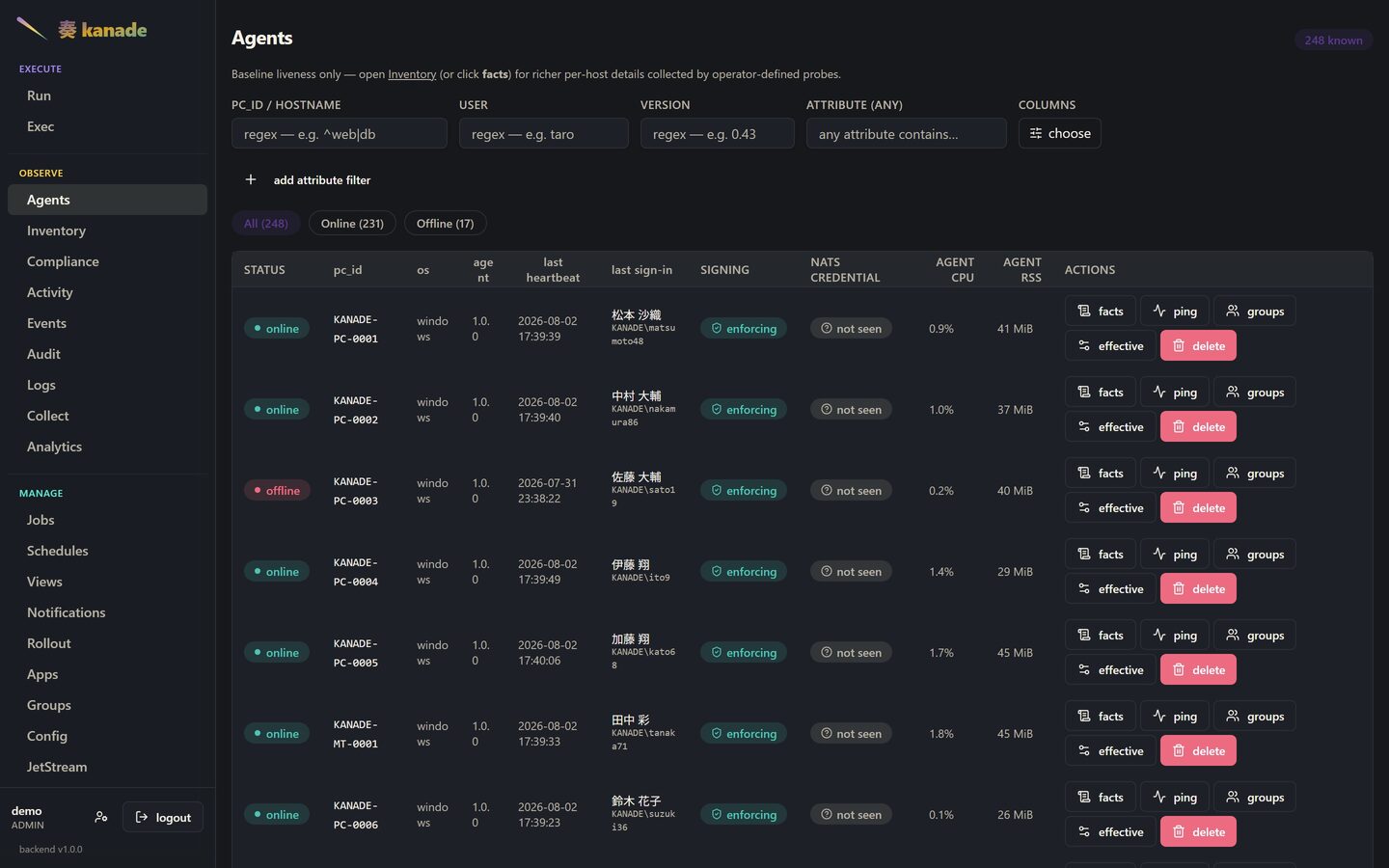Open facts for KANADE-PC-0006
Screen dimensions: 1389x868
click(x=1101, y=797)
